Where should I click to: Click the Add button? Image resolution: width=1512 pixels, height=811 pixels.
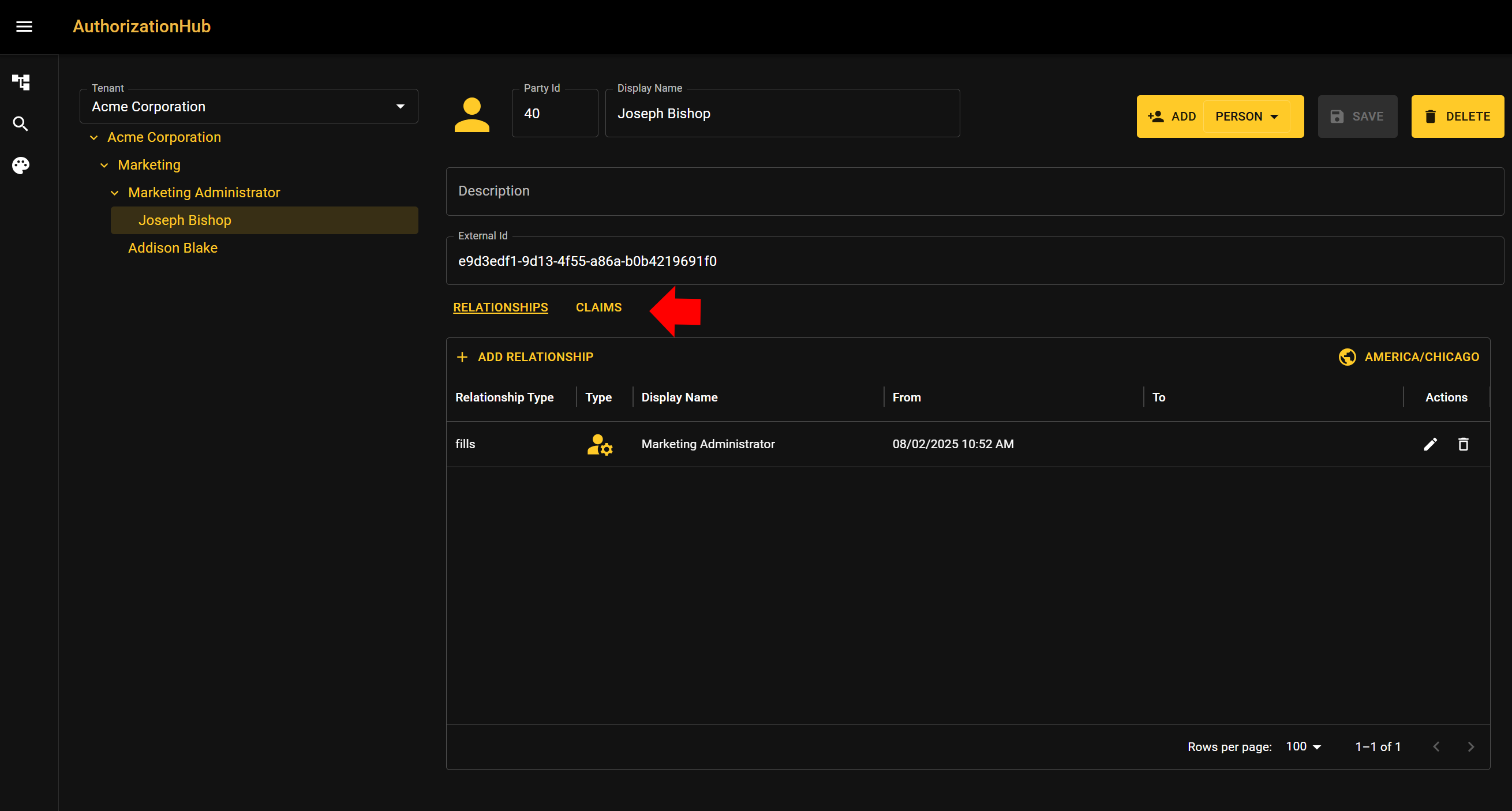(1172, 116)
